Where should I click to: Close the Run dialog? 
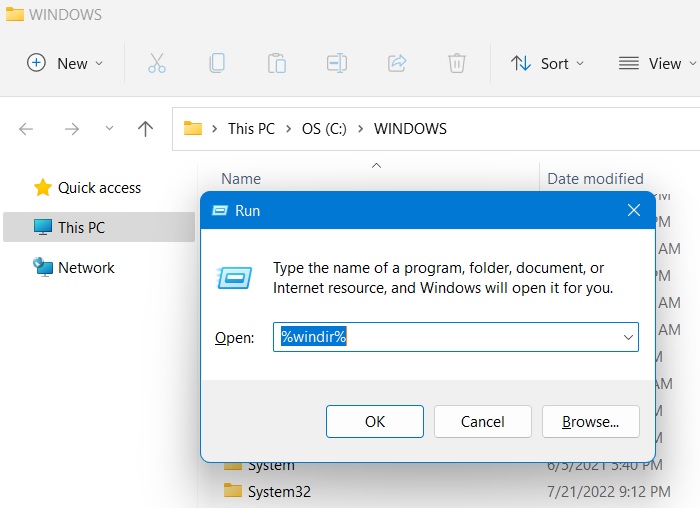pos(634,210)
